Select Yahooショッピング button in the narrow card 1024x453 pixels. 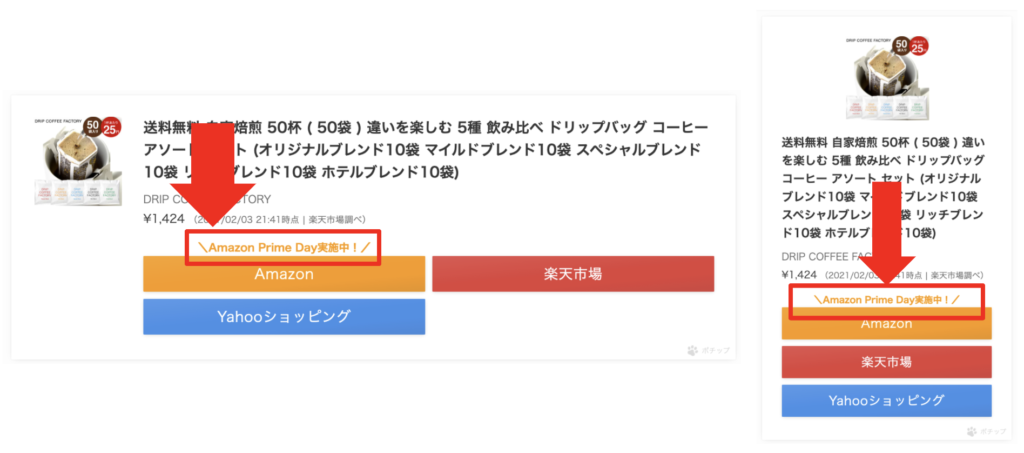886,401
